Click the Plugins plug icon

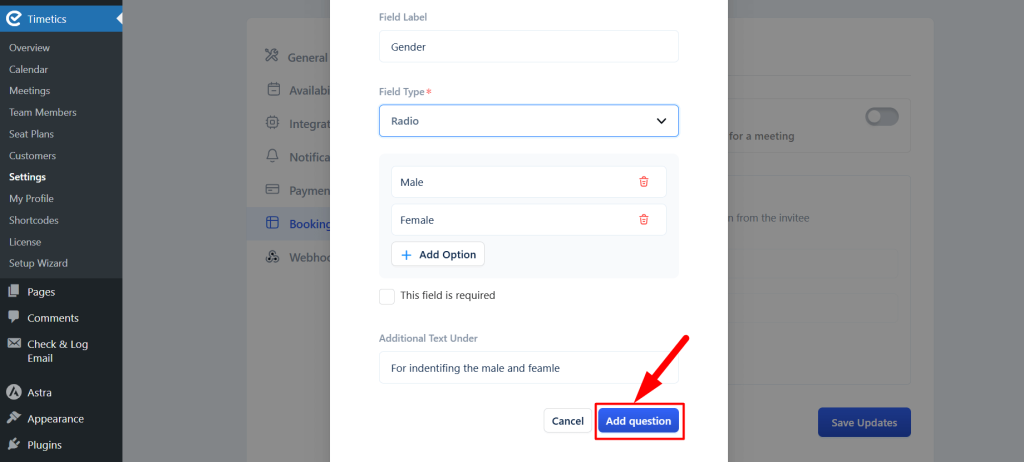pyautogui.click(x=14, y=444)
